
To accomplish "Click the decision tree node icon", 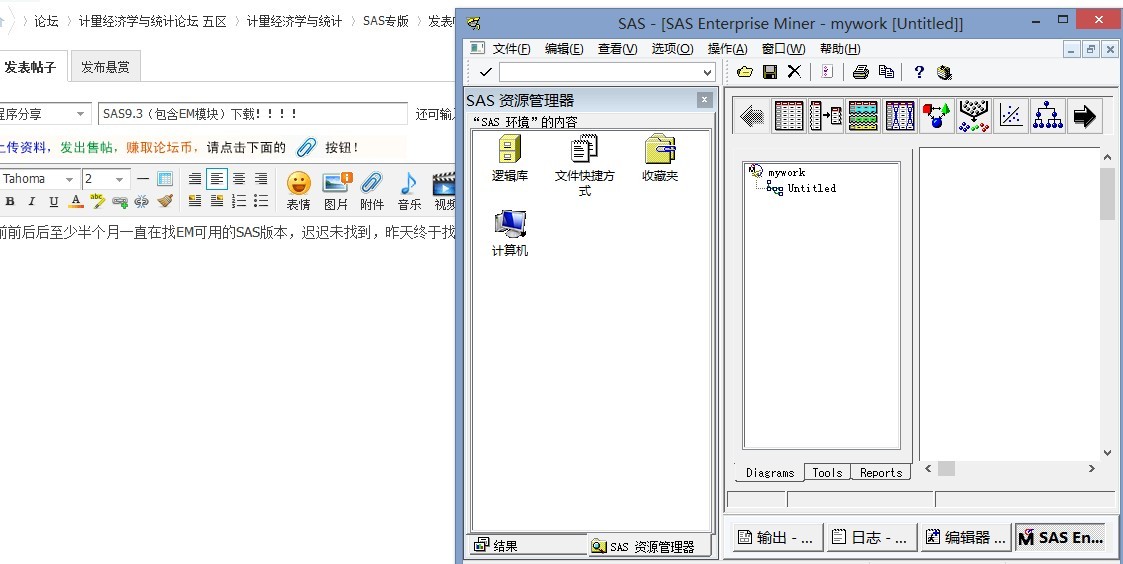I will click(1047, 116).
